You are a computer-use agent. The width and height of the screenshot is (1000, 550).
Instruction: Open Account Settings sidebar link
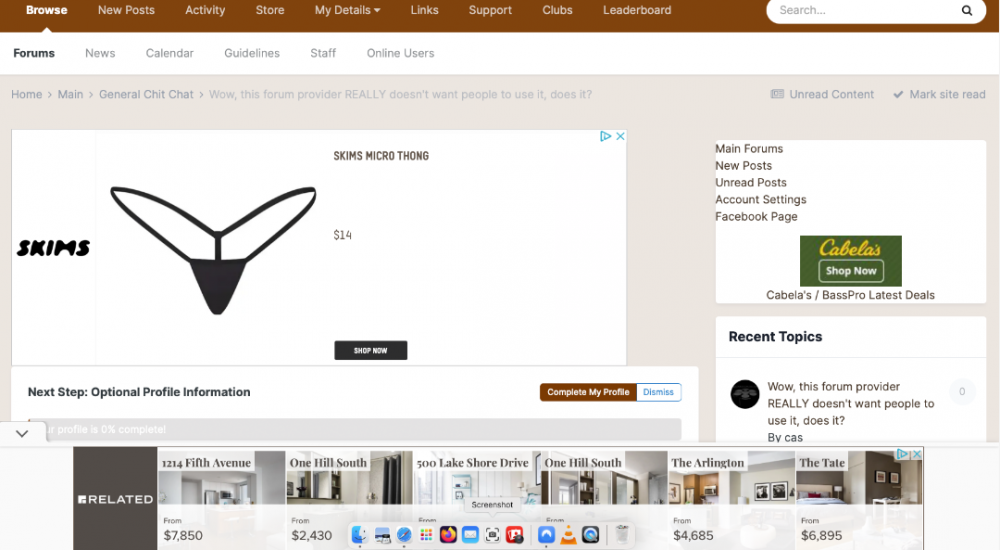tap(761, 200)
